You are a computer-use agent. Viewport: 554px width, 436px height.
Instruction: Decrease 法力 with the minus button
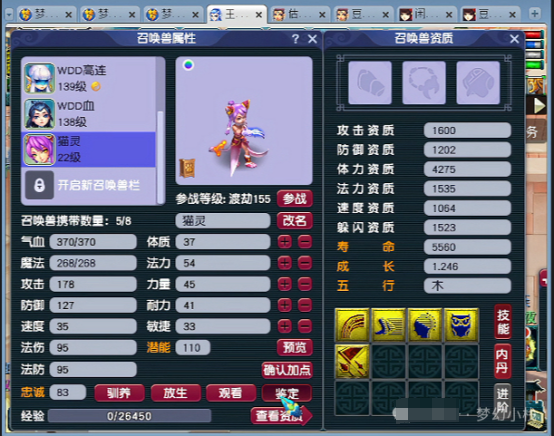[x=305, y=263]
